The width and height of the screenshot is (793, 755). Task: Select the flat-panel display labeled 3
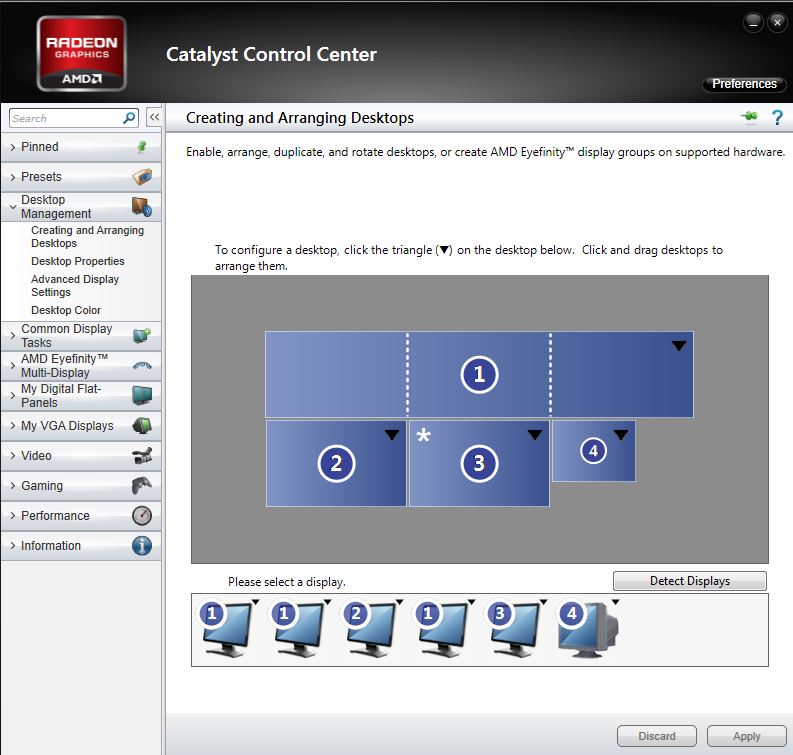point(514,629)
